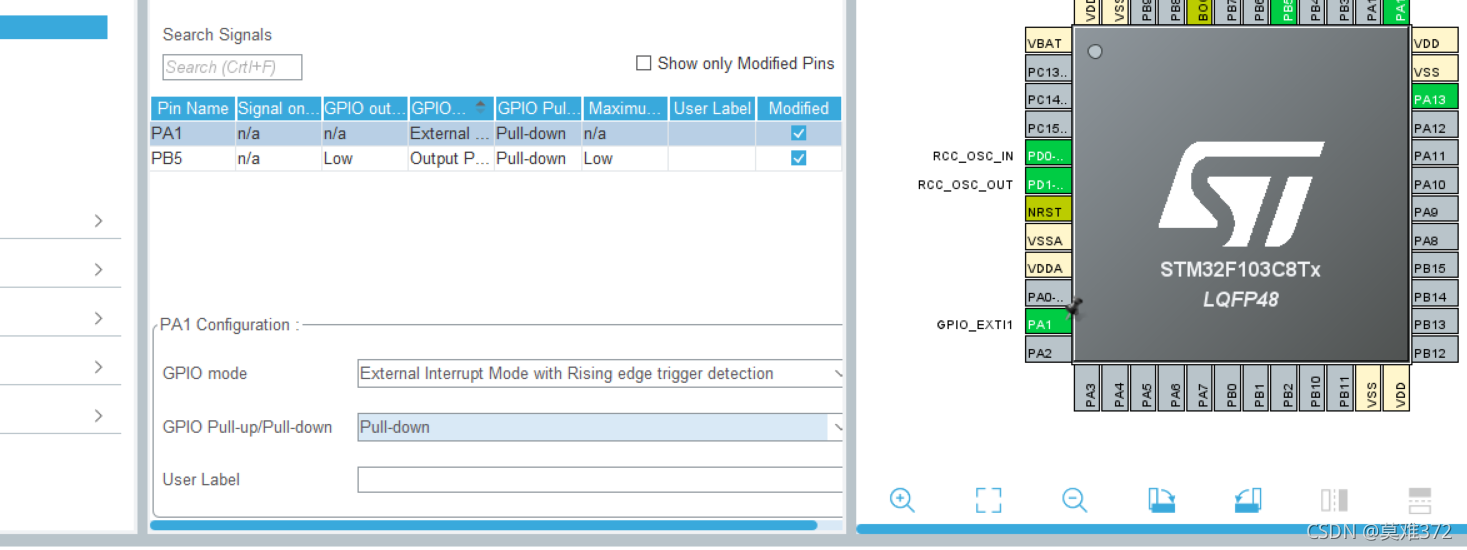This screenshot has width=1467, height=550.
Task: Select the PB13 pin
Action: point(1434,324)
